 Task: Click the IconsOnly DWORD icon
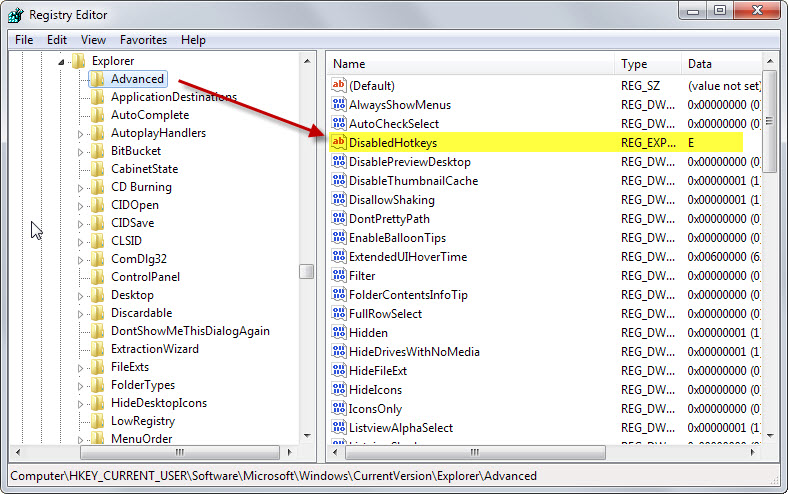pos(339,409)
